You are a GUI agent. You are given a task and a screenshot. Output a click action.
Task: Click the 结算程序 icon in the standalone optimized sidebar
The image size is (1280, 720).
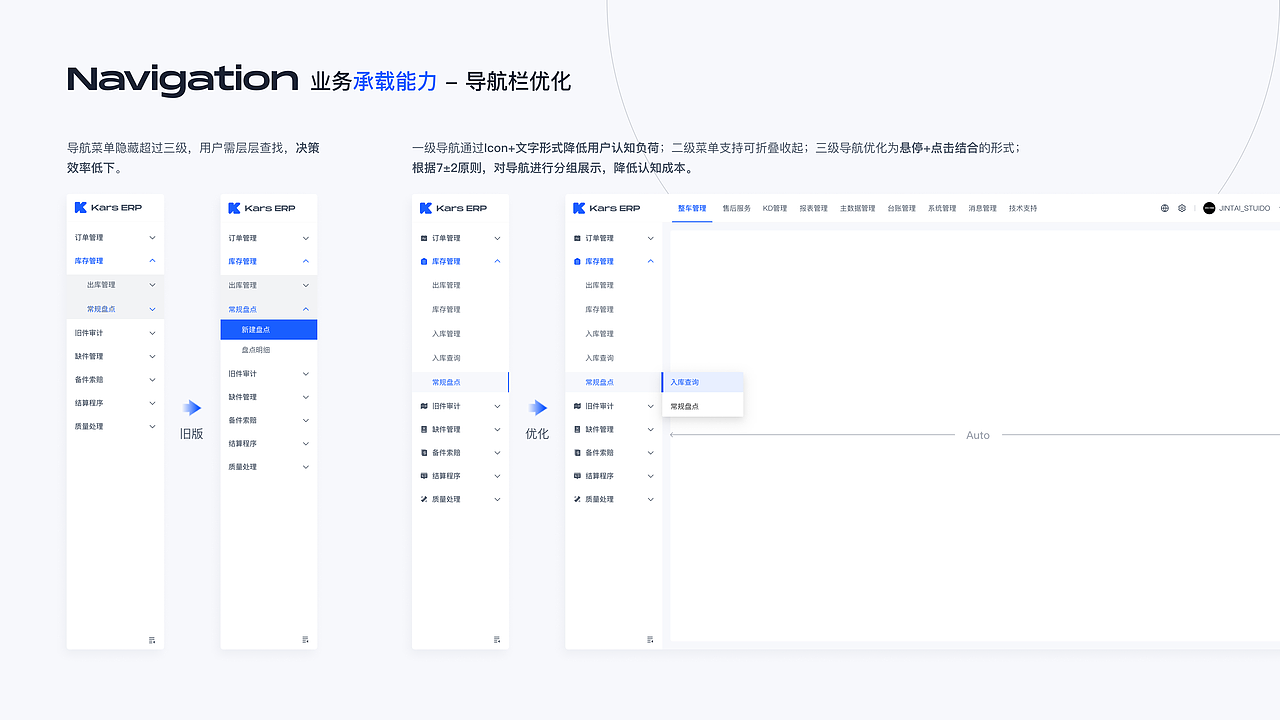point(424,476)
